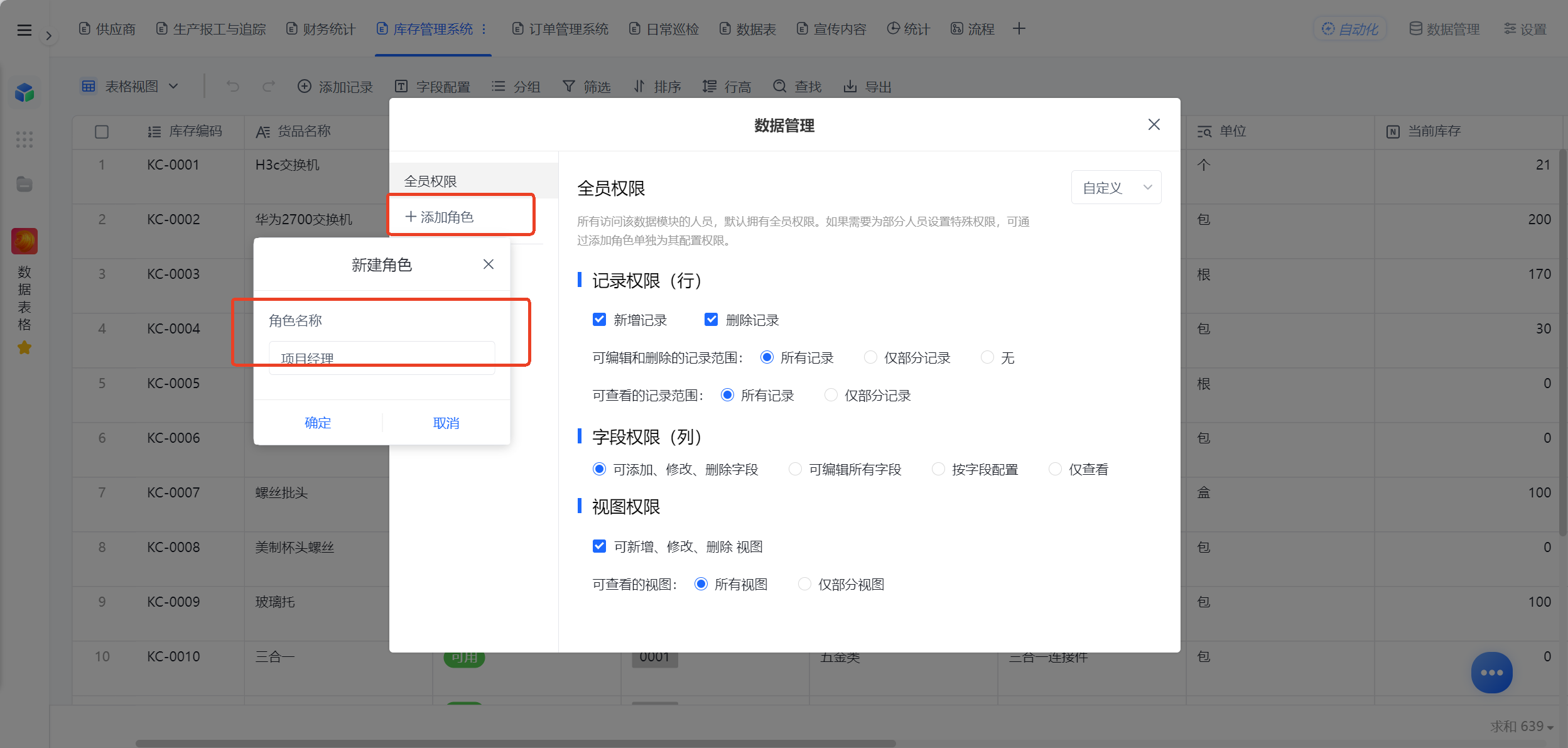Image resolution: width=1568 pixels, height=748 pixels.
Task: Add a new tab with the plus icon
Action: [x=1019, y=29]
